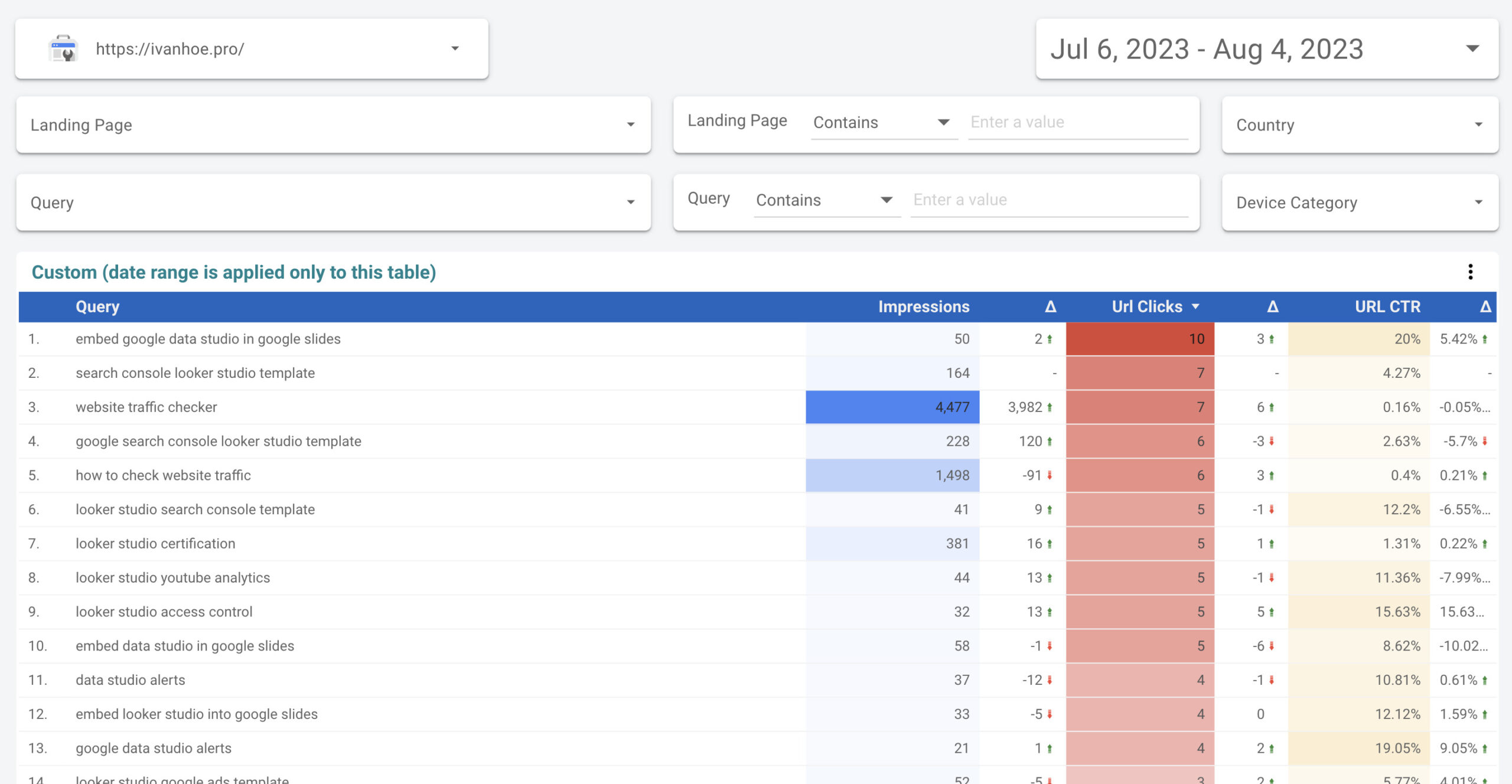The image size is (1512, 784).
Task: Click the URL CTR delta column header
Action: click(1485, 306)
